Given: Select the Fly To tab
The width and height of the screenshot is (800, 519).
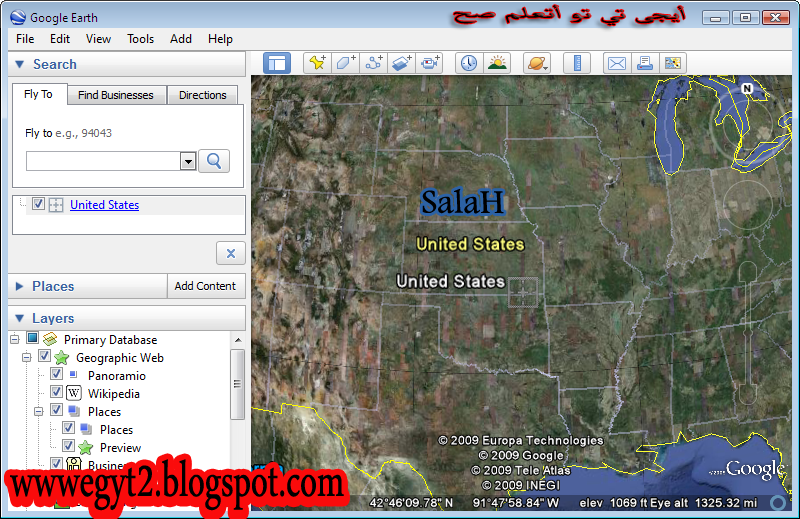Looking at the screenshot, I should 38,94.
